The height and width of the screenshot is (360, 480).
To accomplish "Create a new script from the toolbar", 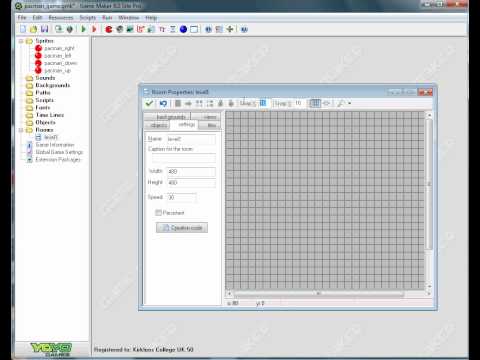I will pyautogui.click(x=151, y=29).
